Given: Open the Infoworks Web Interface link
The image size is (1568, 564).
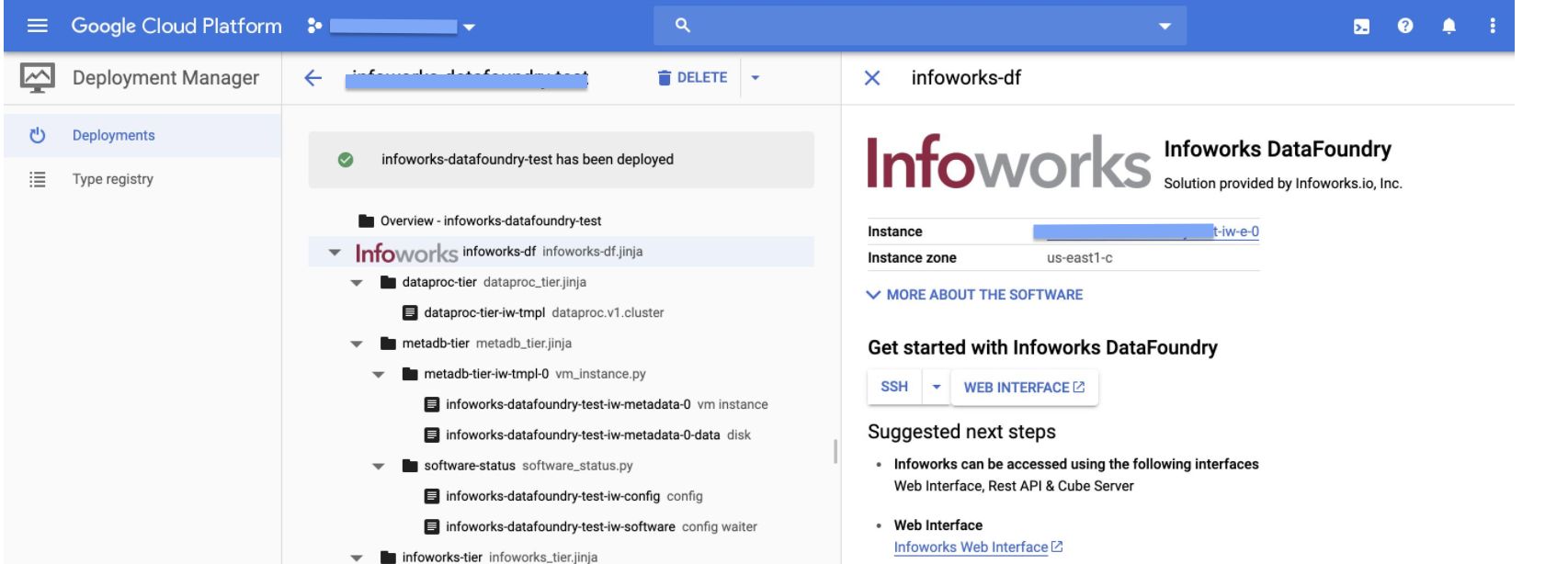Looking at the screenshot, I should pos(978,547).
